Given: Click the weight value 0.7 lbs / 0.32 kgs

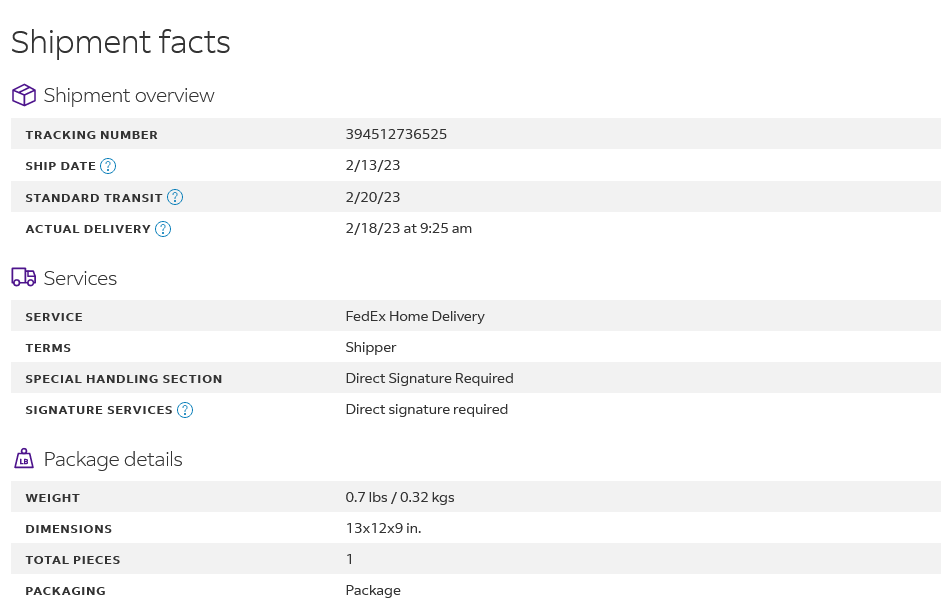Looking at the screenshot, I should click(x=400, y=497).
